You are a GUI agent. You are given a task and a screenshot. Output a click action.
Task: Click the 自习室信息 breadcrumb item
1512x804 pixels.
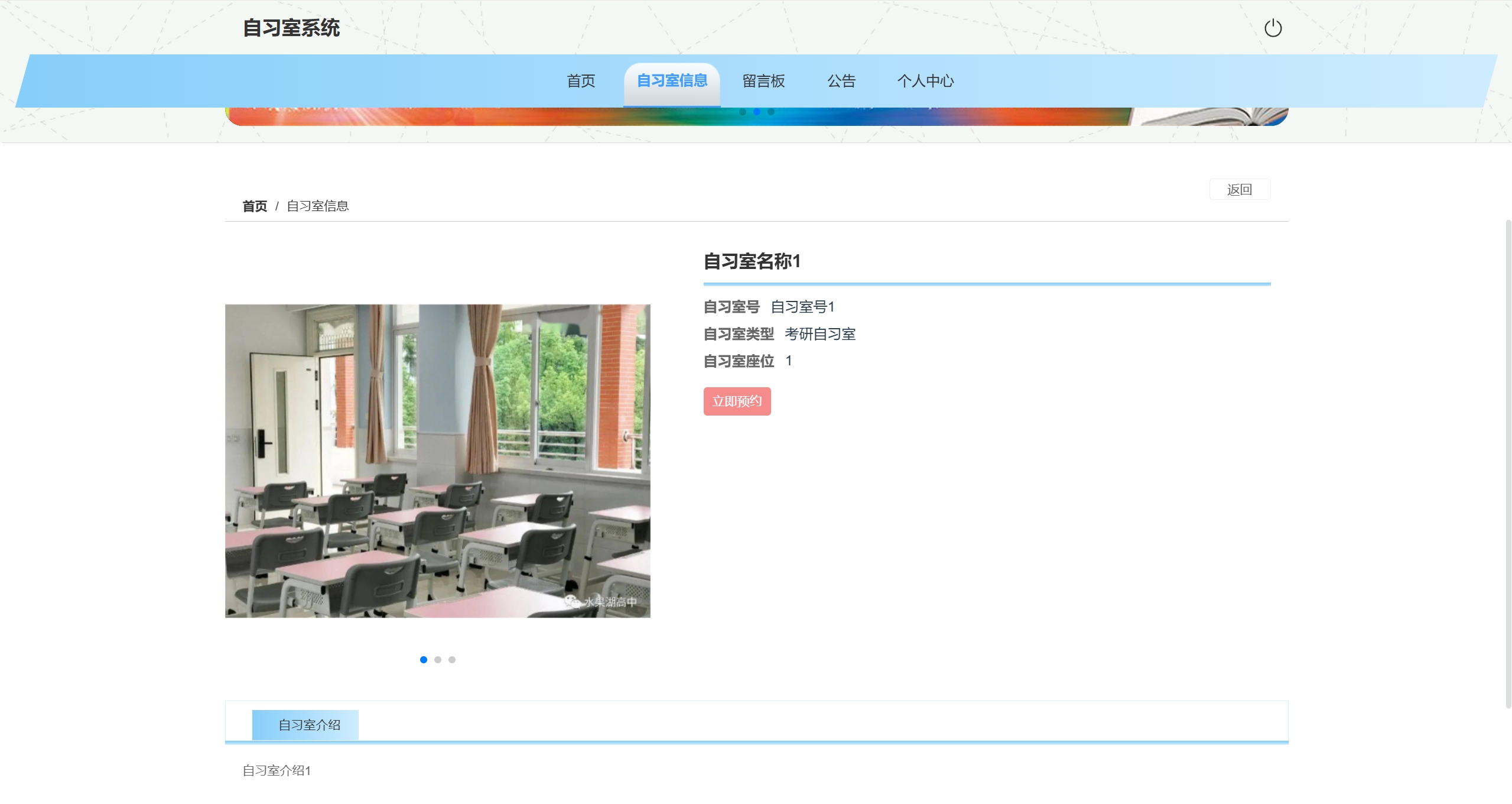tap(318, 206)
